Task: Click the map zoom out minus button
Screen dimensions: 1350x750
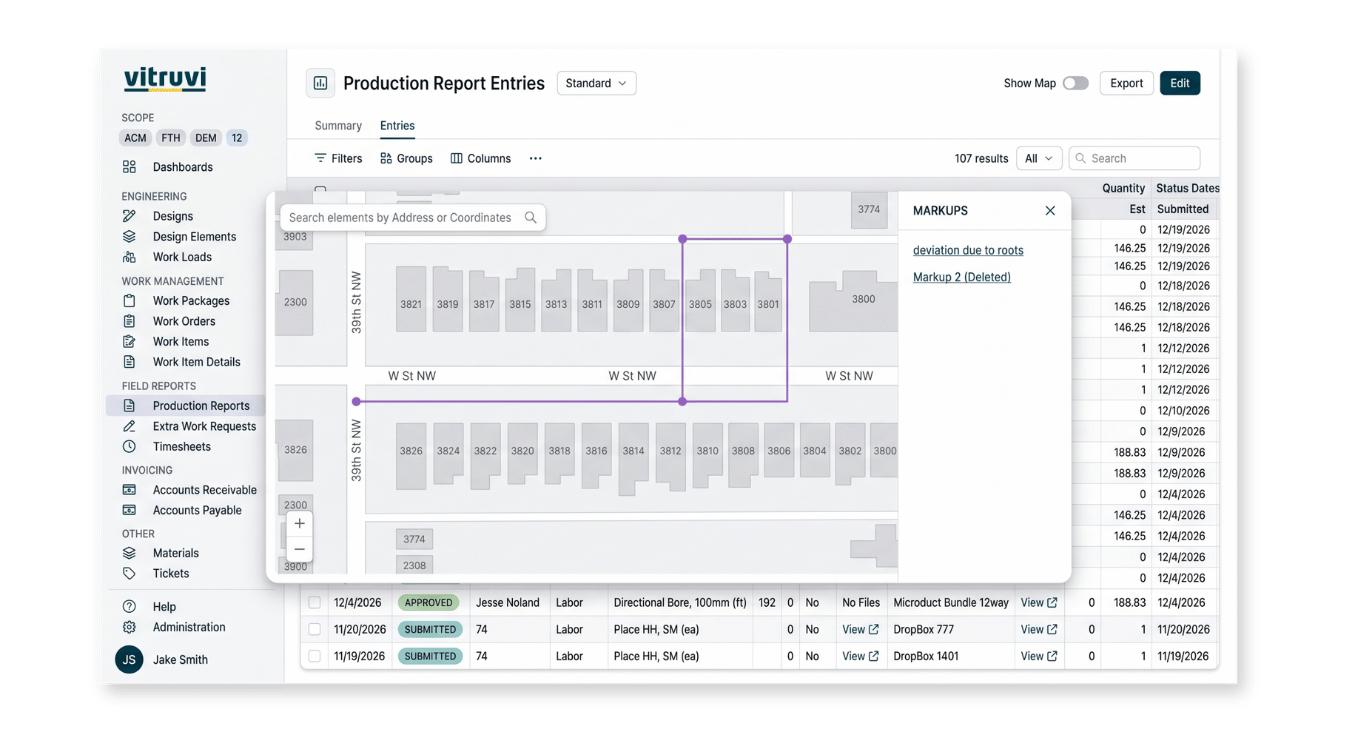Action: (299, 549)
